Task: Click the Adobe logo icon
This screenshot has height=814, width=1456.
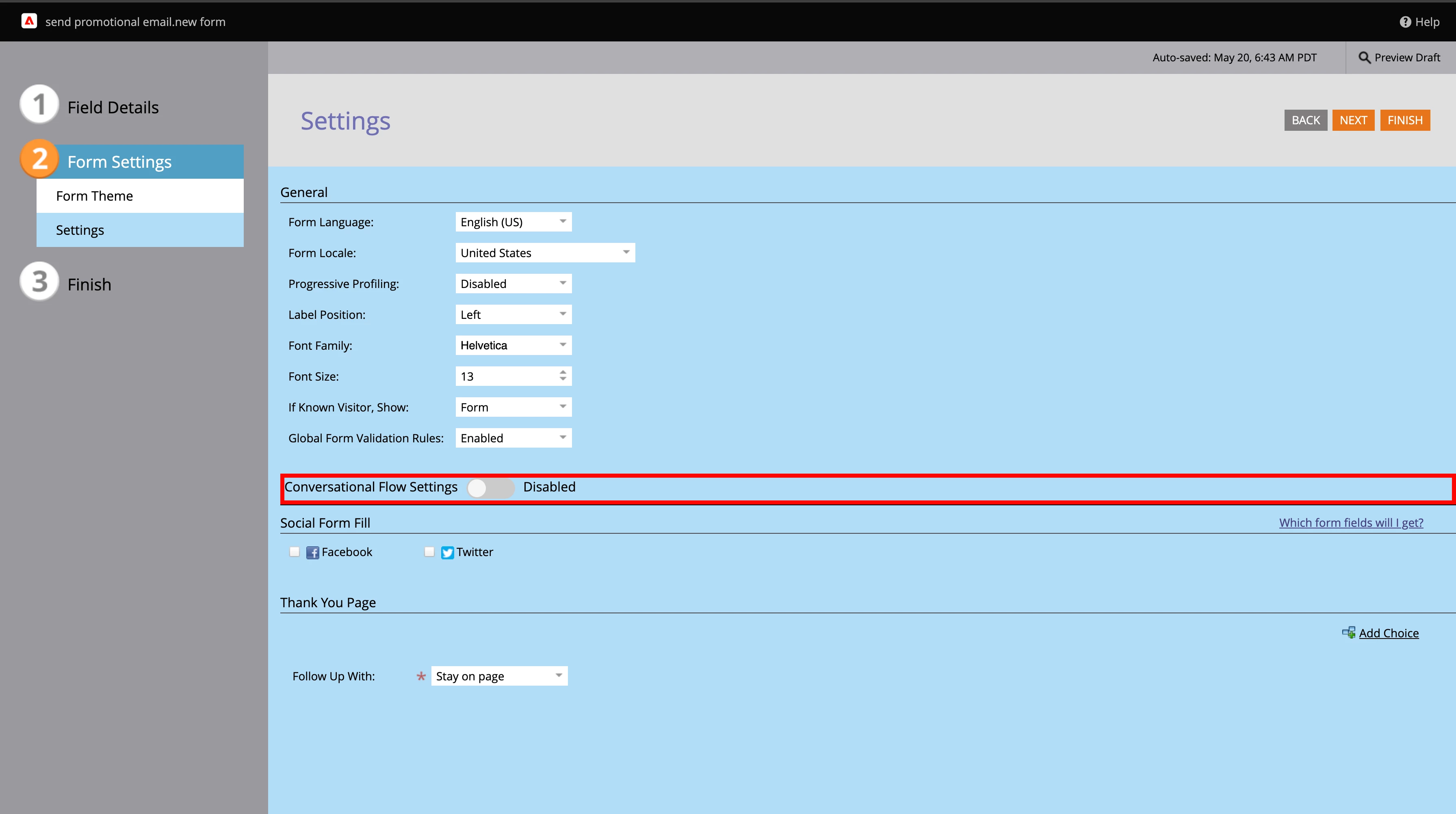Action: pyautogui.click(x=29, y=21)
